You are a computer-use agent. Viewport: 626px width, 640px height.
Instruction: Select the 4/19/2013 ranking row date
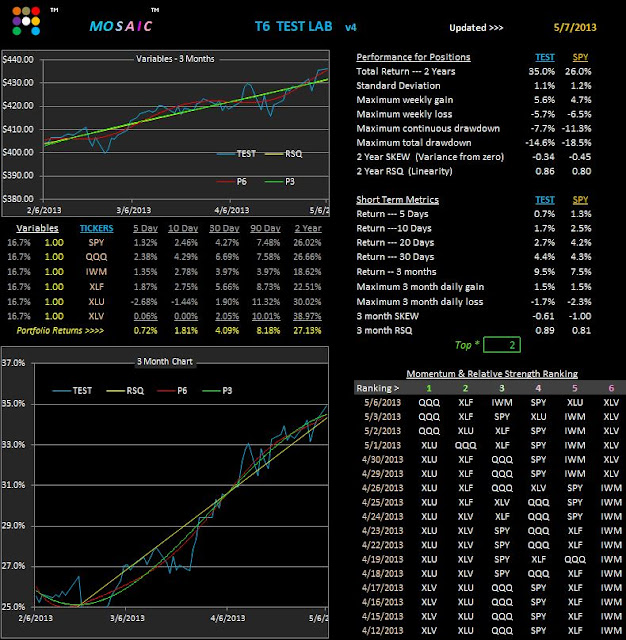(382, 559)
